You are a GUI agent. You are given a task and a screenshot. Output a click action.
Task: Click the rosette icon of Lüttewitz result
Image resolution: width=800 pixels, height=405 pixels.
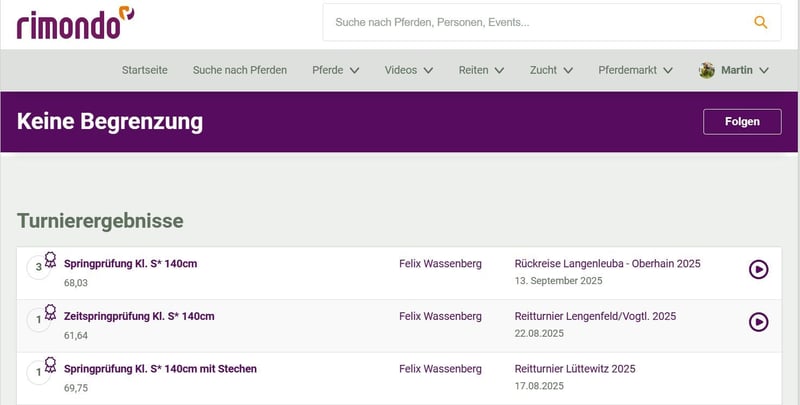click(49, 366)
